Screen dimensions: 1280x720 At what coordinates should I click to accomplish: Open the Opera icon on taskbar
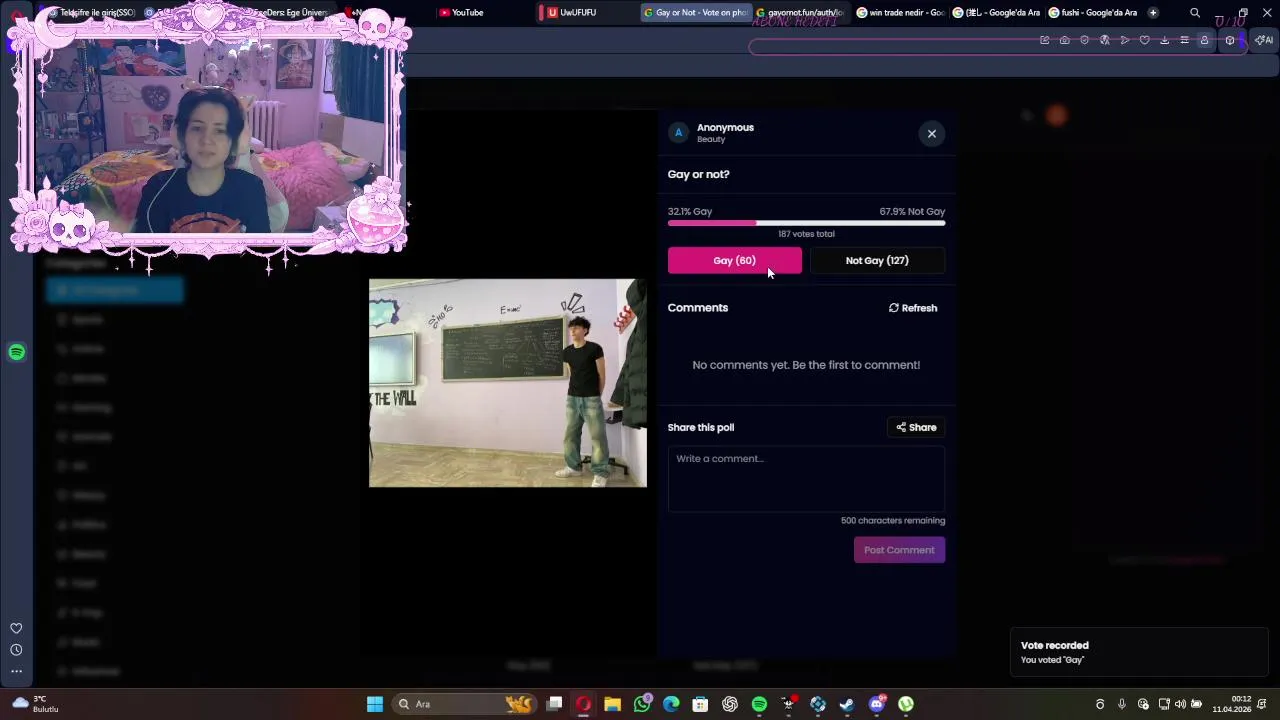point(583,704)
